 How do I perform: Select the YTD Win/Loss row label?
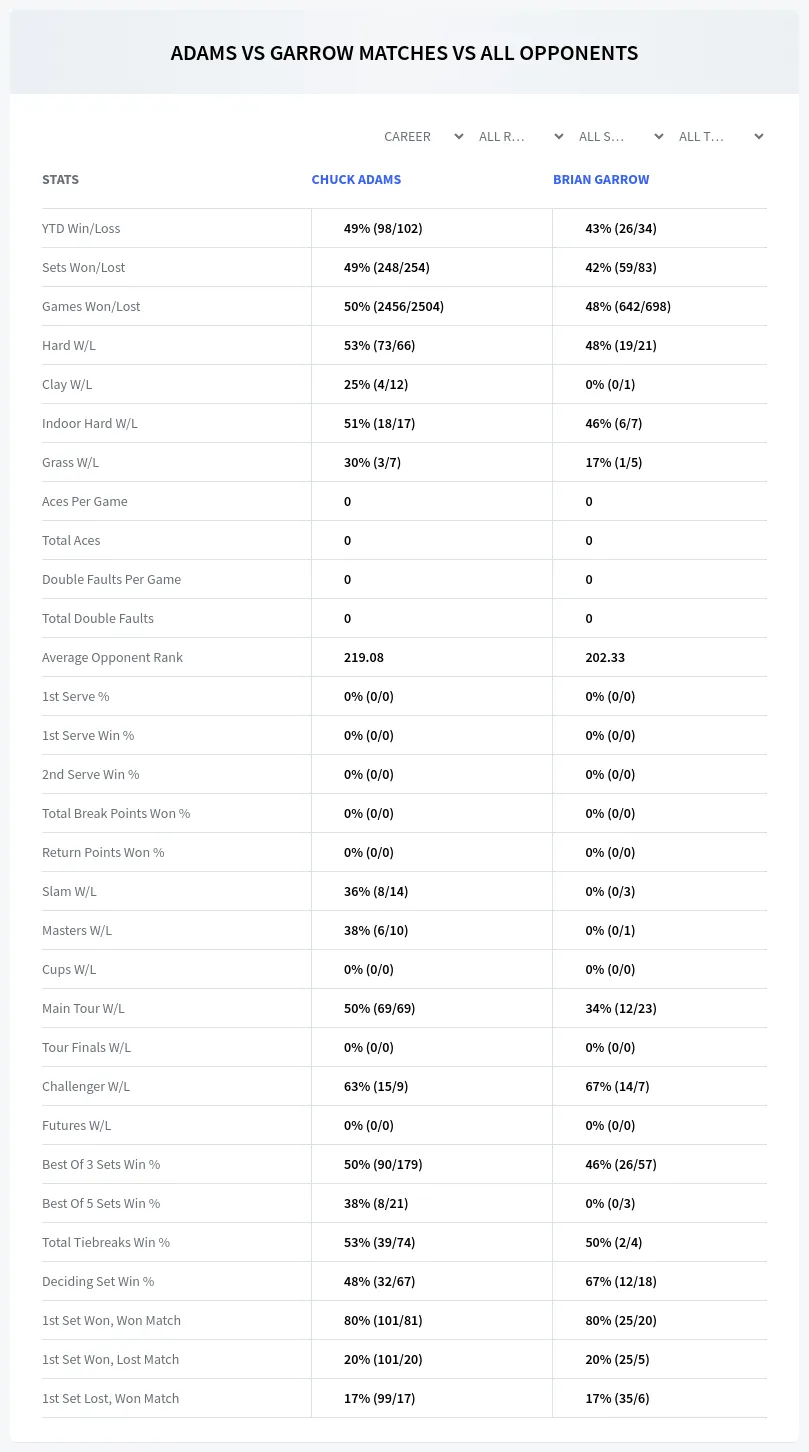pyautogui.click(x=81, y=229)
